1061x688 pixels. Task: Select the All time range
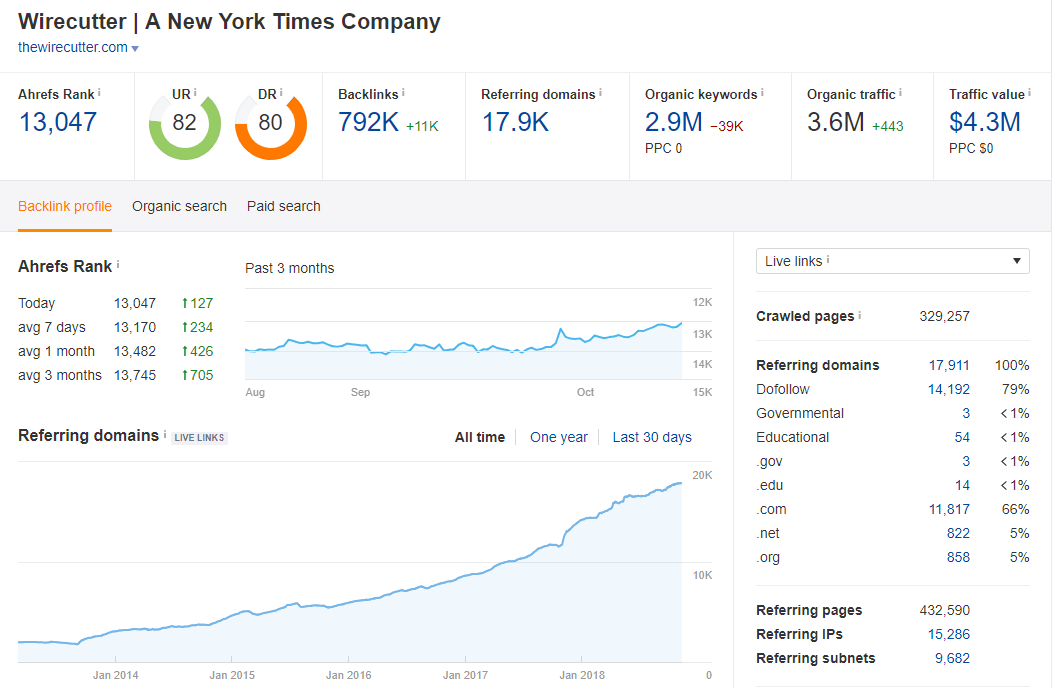pos(480,437)
